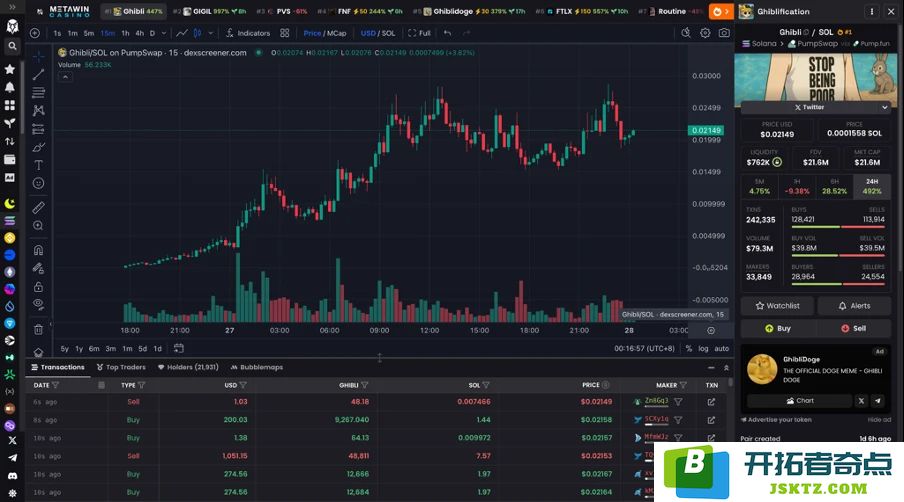Open the Discord icon in left sidebar
Screen dimensions: 904x502
pos(12,476)
